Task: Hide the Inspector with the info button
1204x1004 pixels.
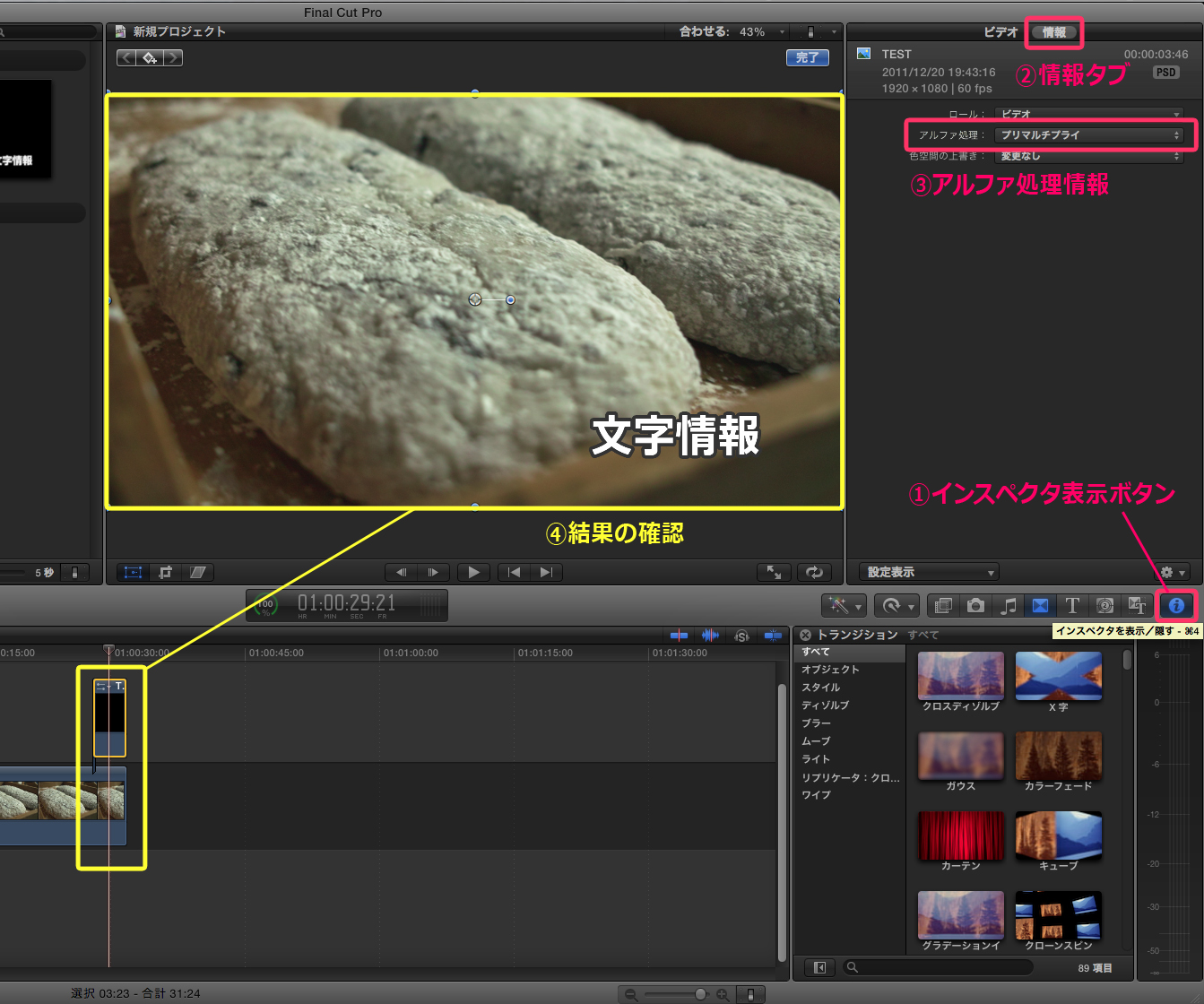Action: [x=1176, y=606]
